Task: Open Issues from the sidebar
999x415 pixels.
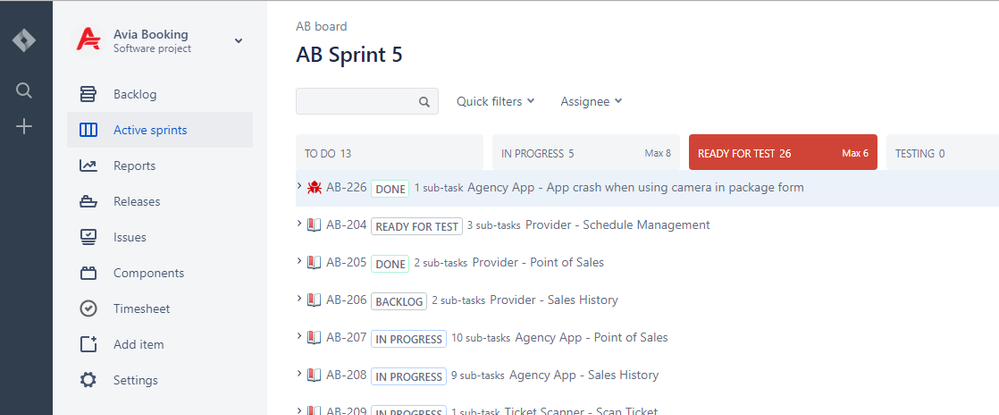Action: (160, 237)
